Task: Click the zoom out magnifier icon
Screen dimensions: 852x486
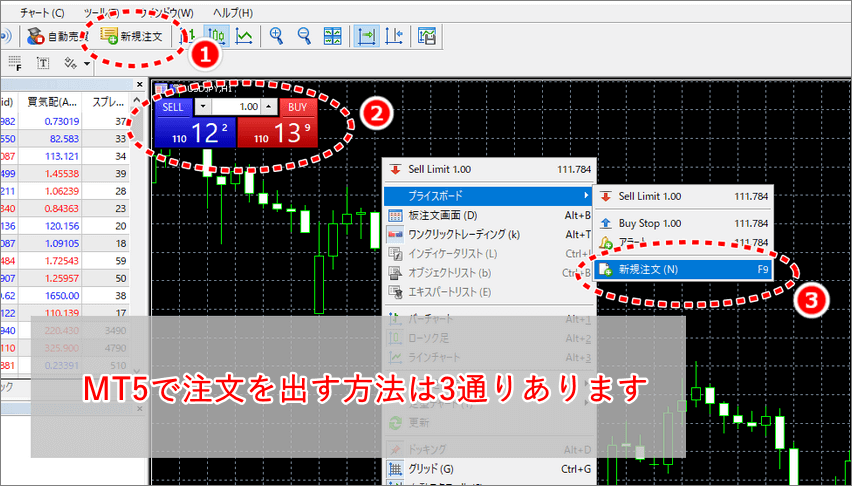Action: point(304,36)
